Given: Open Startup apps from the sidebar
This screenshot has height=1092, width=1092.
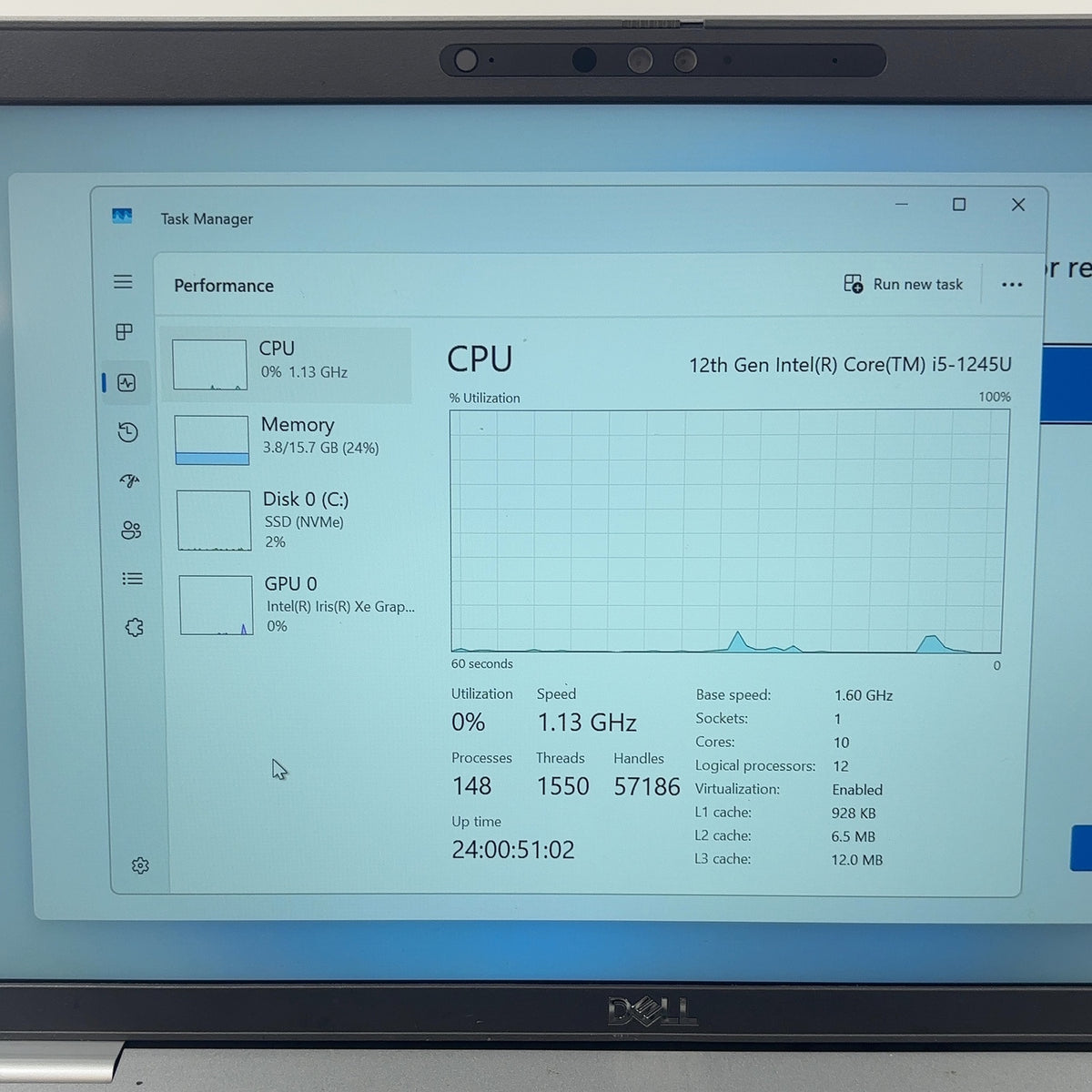Looking at the screenshot, I should click(129, 480).
